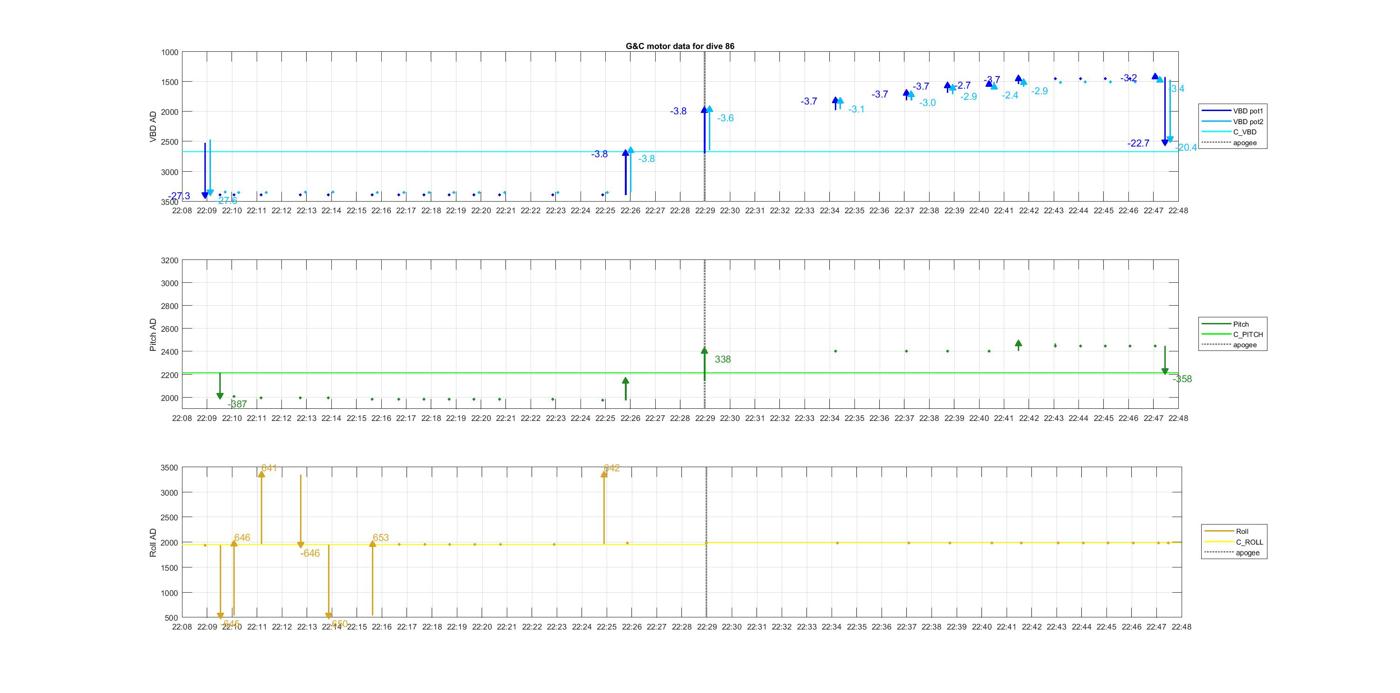Click "apogee" in the Roll legend
The height and width of the screenshot is (693, 1400).
[x=1233, y=552]
